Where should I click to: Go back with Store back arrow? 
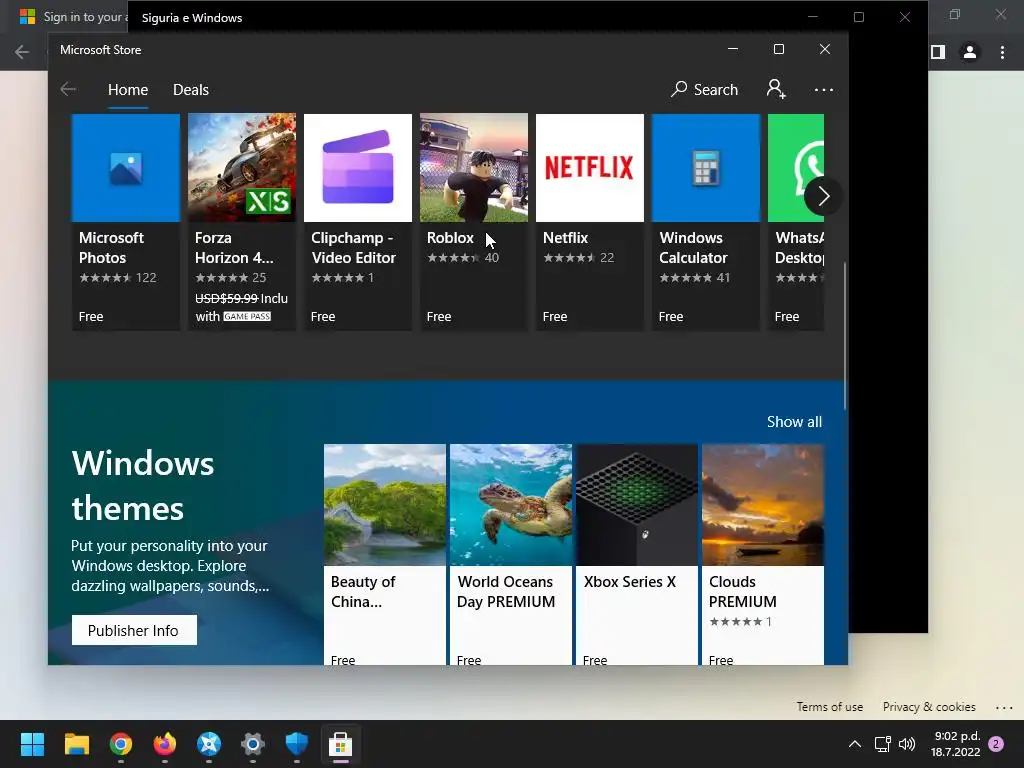(68, 89)
